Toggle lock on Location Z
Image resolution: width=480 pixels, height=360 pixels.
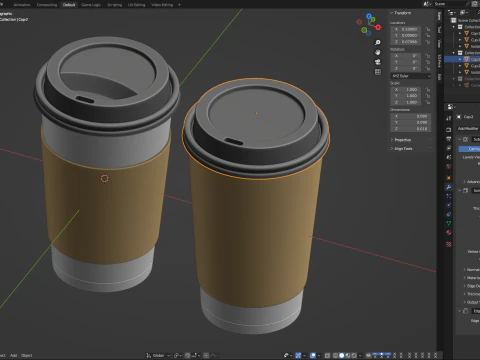428,42
